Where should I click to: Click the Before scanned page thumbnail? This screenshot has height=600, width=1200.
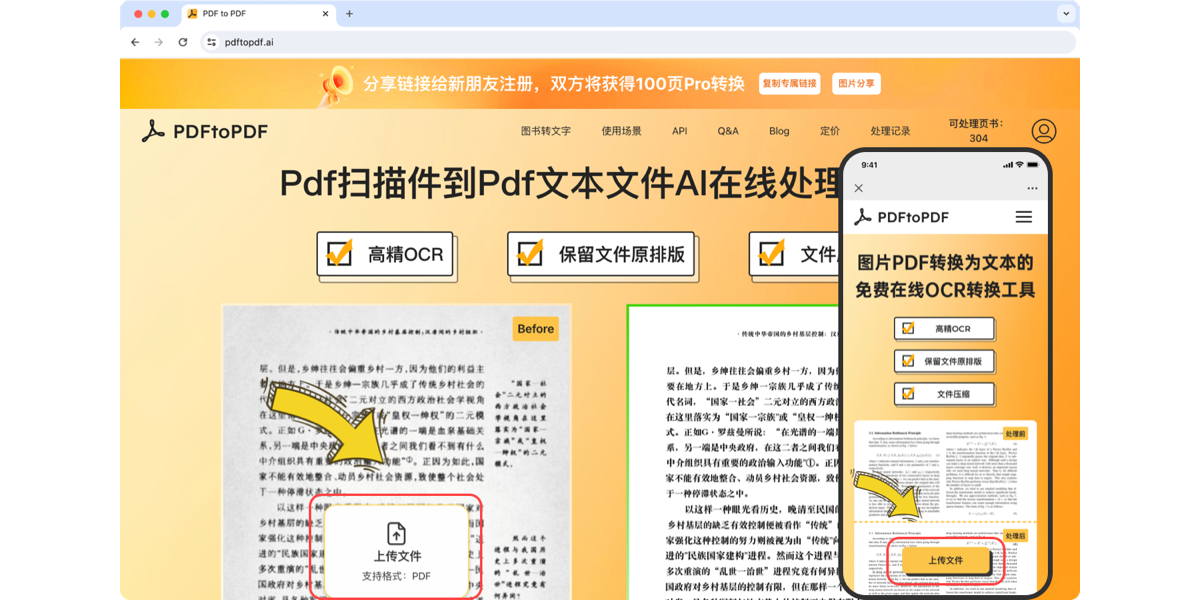coord(396,450)
